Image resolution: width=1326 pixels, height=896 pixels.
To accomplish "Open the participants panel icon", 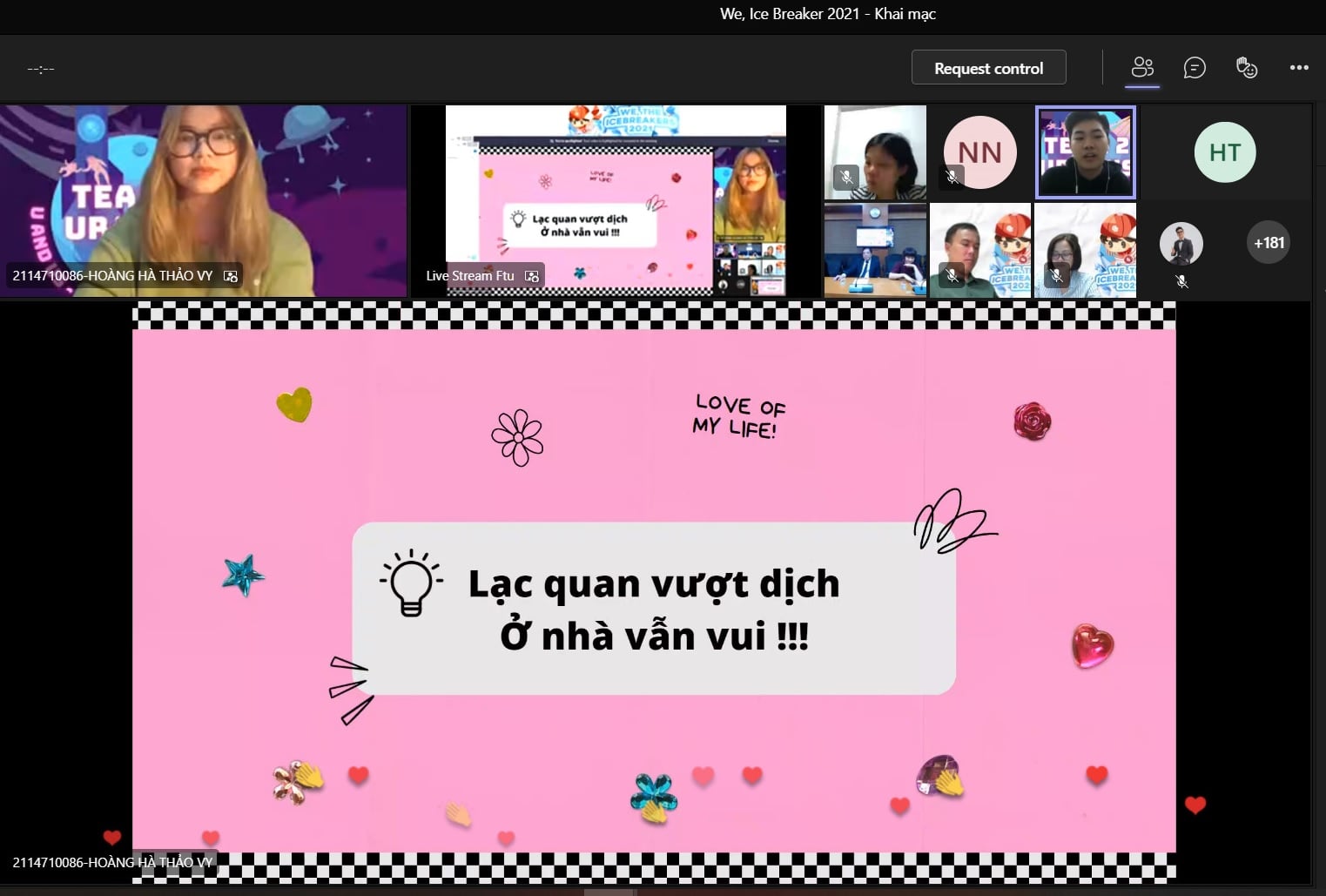I will (1142, 67).
